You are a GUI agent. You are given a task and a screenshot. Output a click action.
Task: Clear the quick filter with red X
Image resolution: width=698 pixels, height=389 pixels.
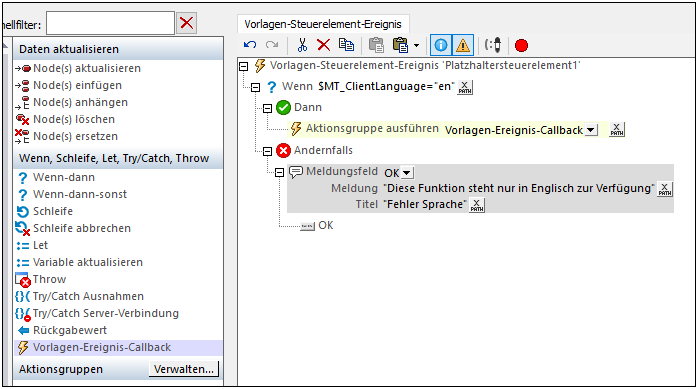[187, 23]
